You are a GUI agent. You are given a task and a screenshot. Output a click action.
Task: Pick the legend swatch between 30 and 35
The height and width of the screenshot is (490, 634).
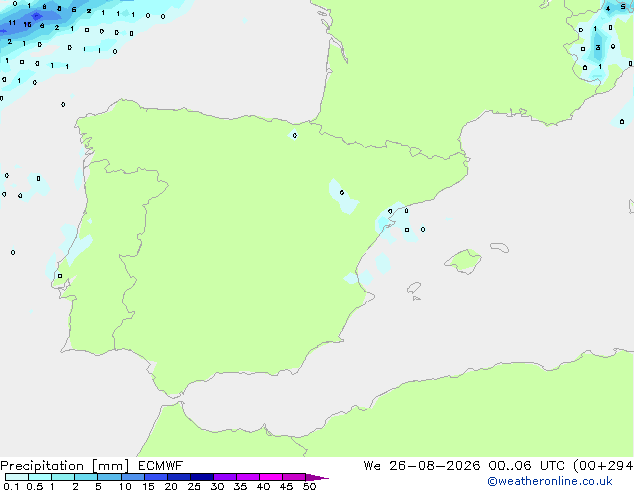coord(225,477)
